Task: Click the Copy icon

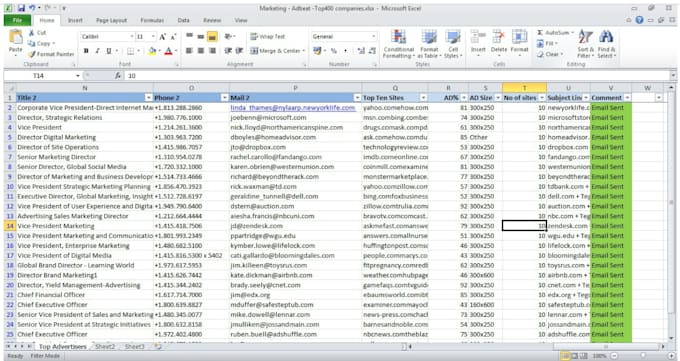Action: point(32,43)
